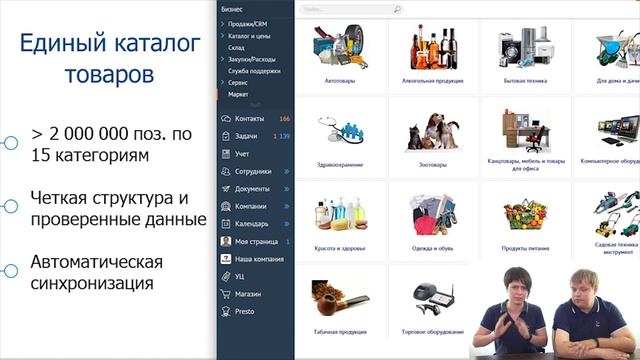Select the Одежда и обувь image
Viewport: 640px width, 360px height.
(433, 215)
